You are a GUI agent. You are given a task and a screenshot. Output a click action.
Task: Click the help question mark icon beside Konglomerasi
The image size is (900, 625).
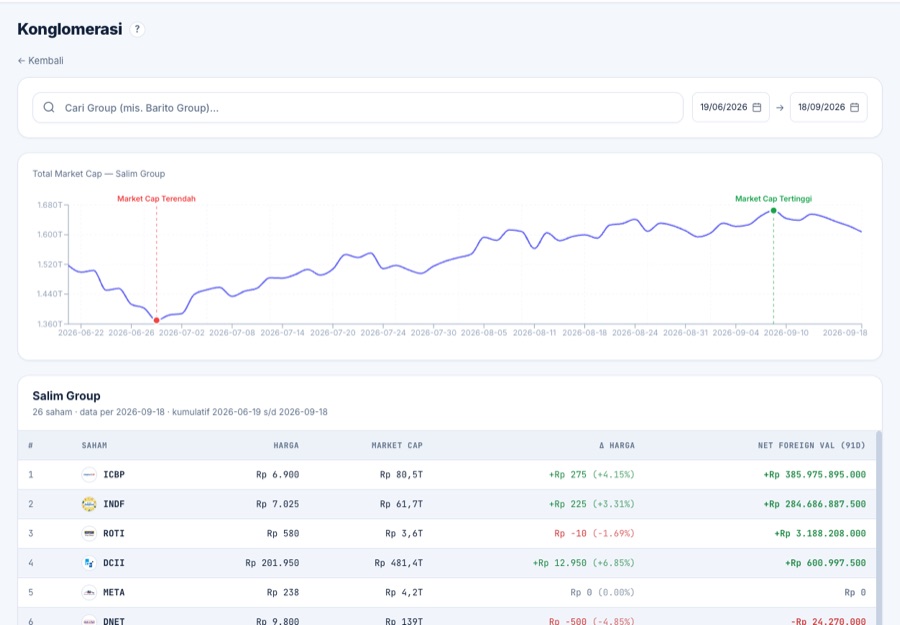click(137, 29)
